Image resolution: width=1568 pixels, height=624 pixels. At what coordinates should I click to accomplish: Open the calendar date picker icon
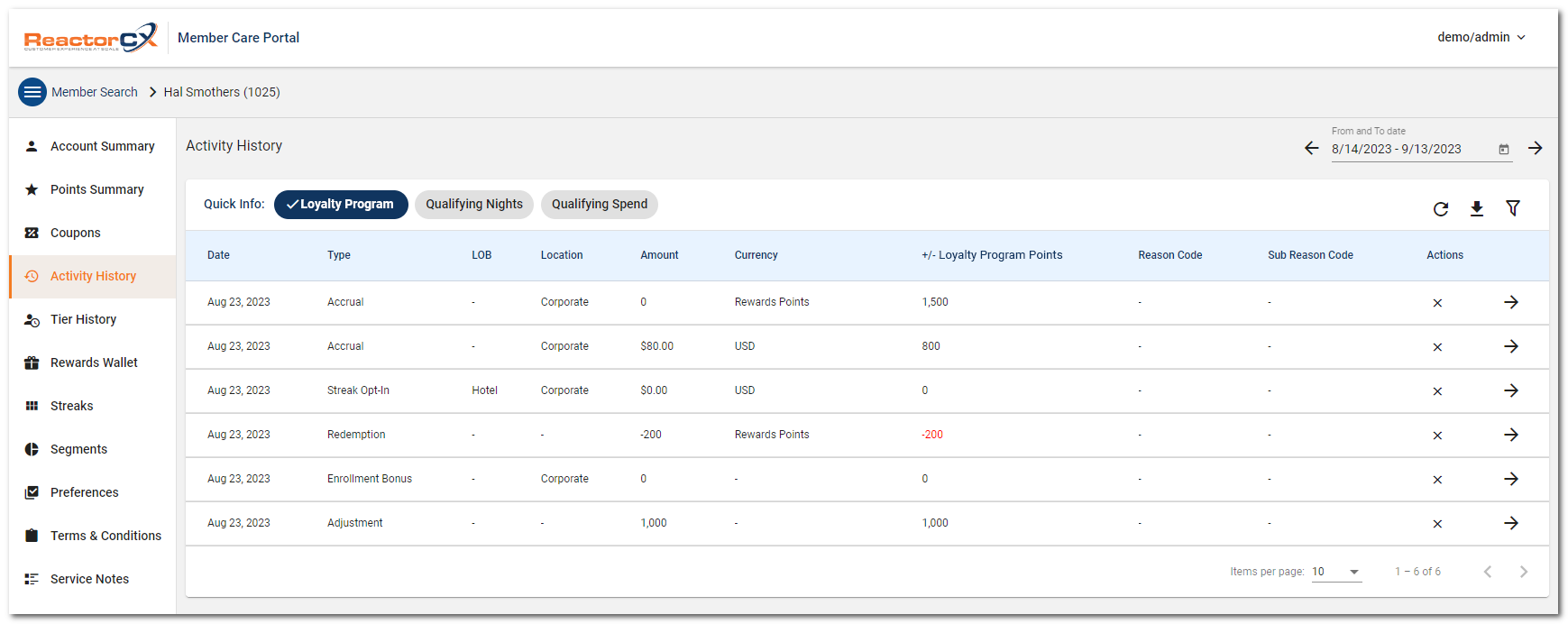(1503, 150)
